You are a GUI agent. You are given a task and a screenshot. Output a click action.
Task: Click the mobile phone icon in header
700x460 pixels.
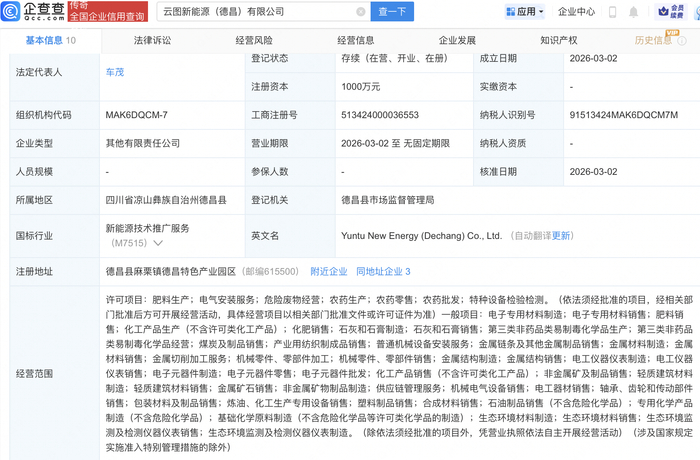pyautogui.click(x=612, y=12)
